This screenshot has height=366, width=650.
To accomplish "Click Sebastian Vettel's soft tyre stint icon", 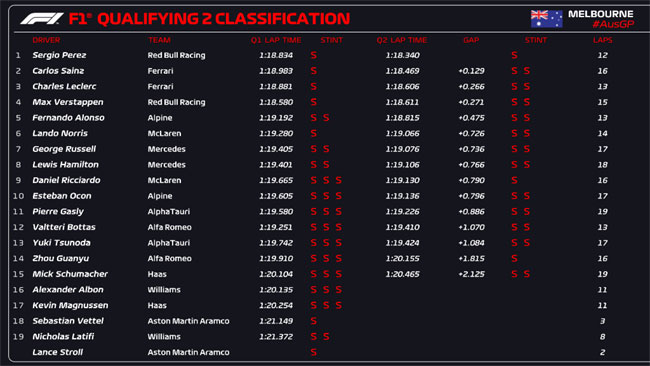I will 314,321.
